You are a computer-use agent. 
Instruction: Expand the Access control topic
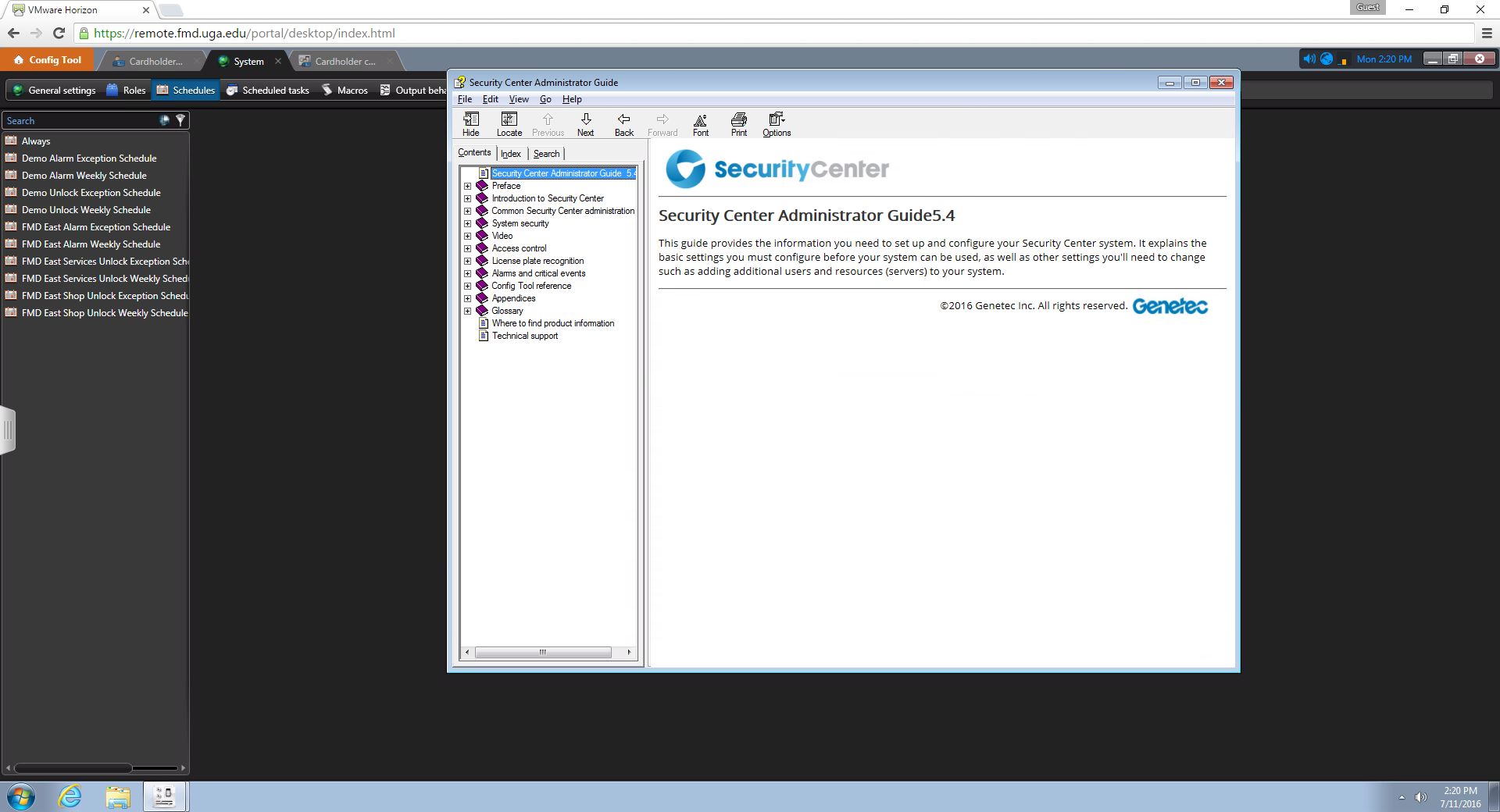[x=467, y=248]
